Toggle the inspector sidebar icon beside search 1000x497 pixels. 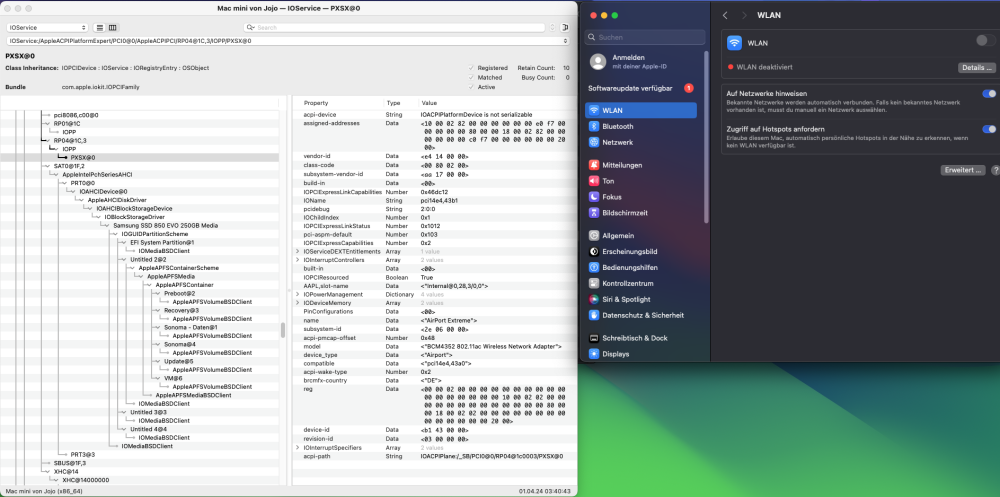(x=566, y=28)
